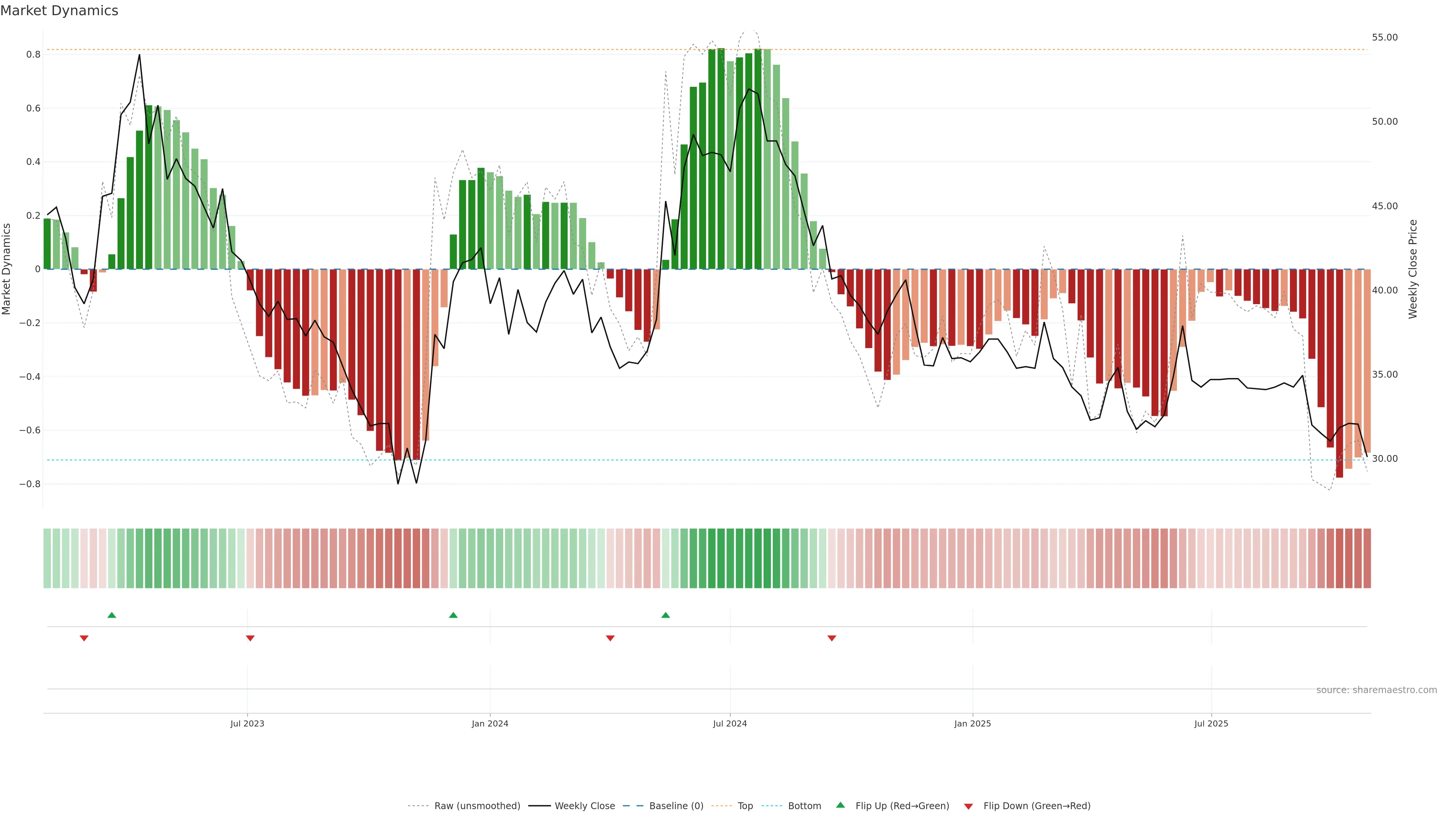
Task: Click the red flip-down triangle between Jan and Jul 2024
Action: [610, 638]
